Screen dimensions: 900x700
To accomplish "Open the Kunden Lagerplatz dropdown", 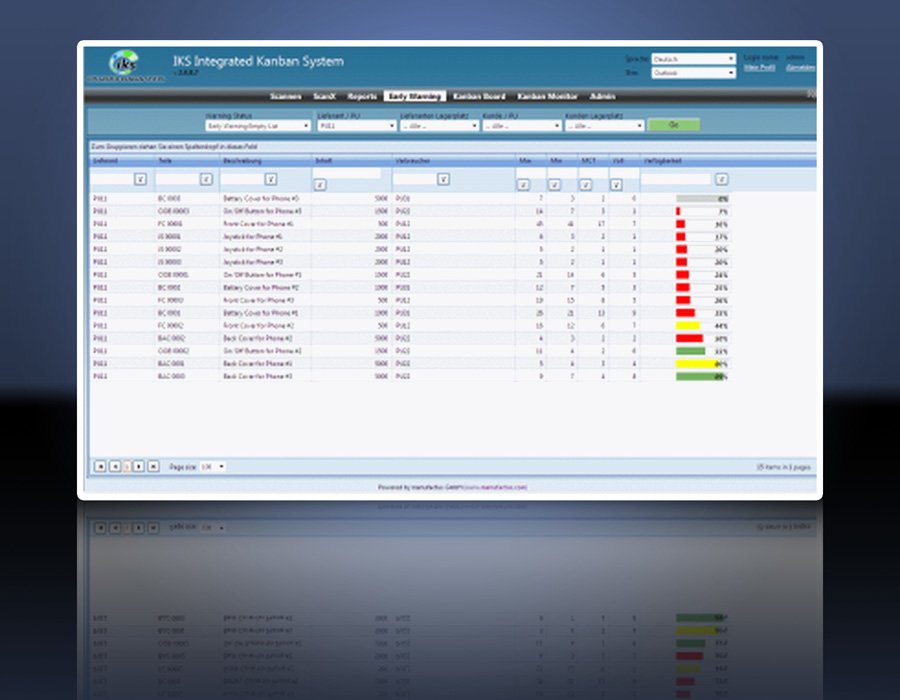I will pos(604,126).
